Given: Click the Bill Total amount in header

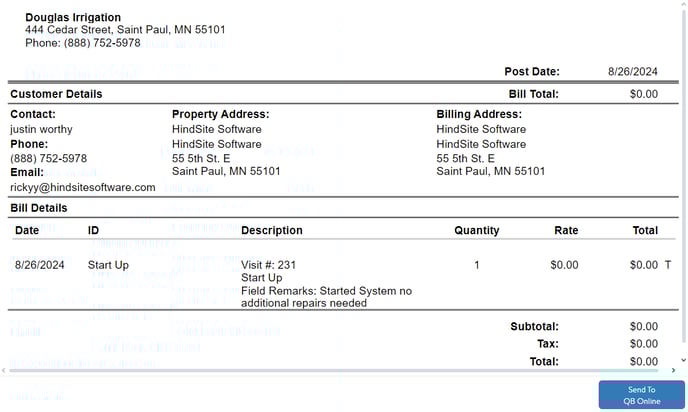Looking at the screenshot, I should tap(644, 94).
